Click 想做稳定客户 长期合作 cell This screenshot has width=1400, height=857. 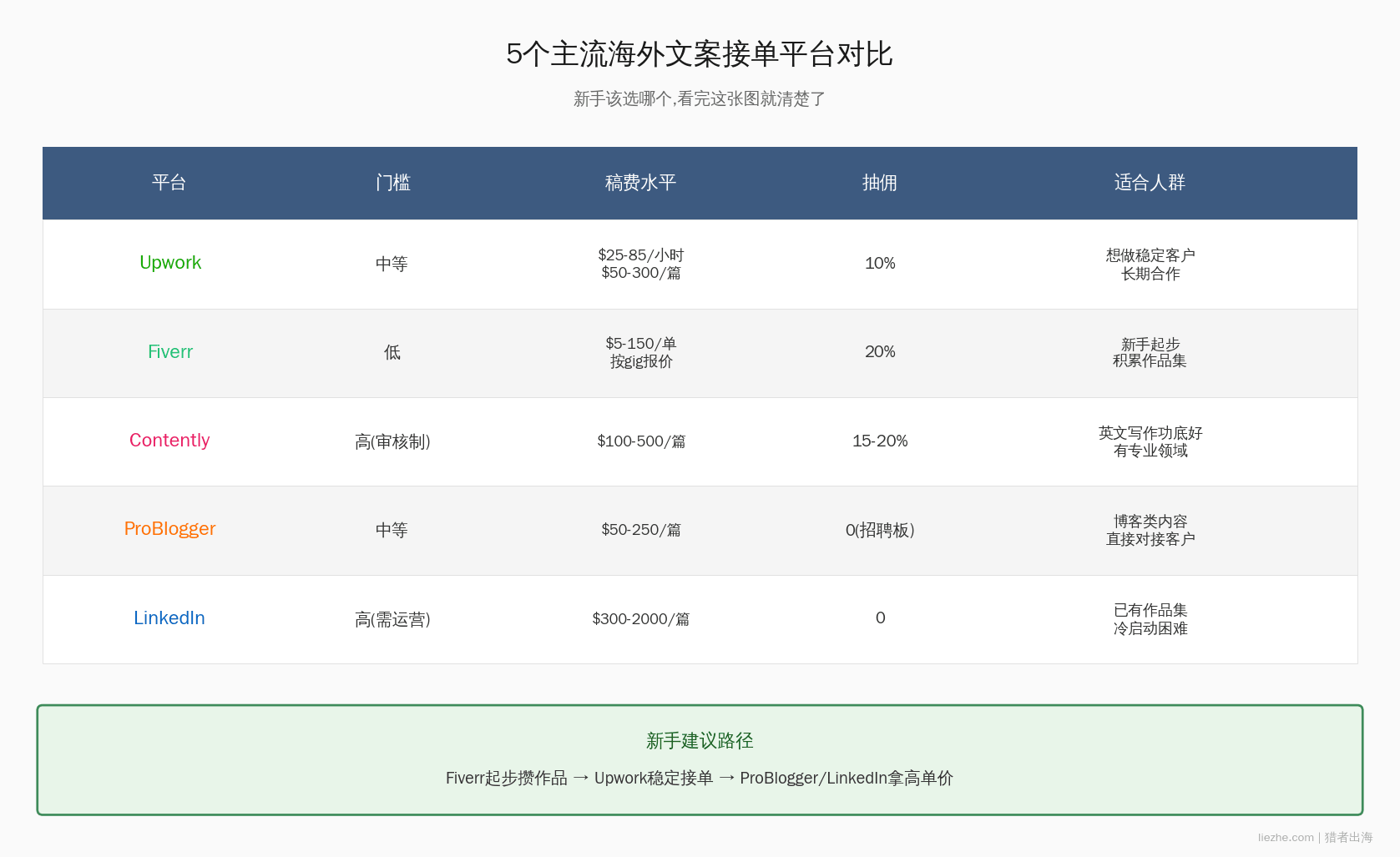coord(1150,265)
